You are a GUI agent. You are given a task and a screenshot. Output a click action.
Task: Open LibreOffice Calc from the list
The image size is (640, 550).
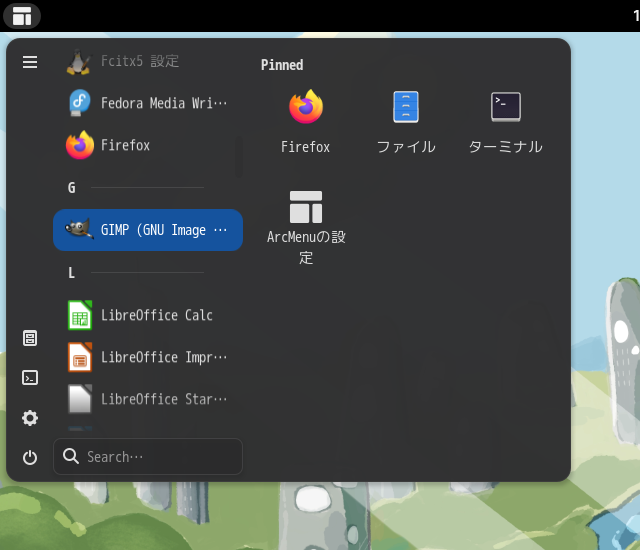(x=148, y=315)
